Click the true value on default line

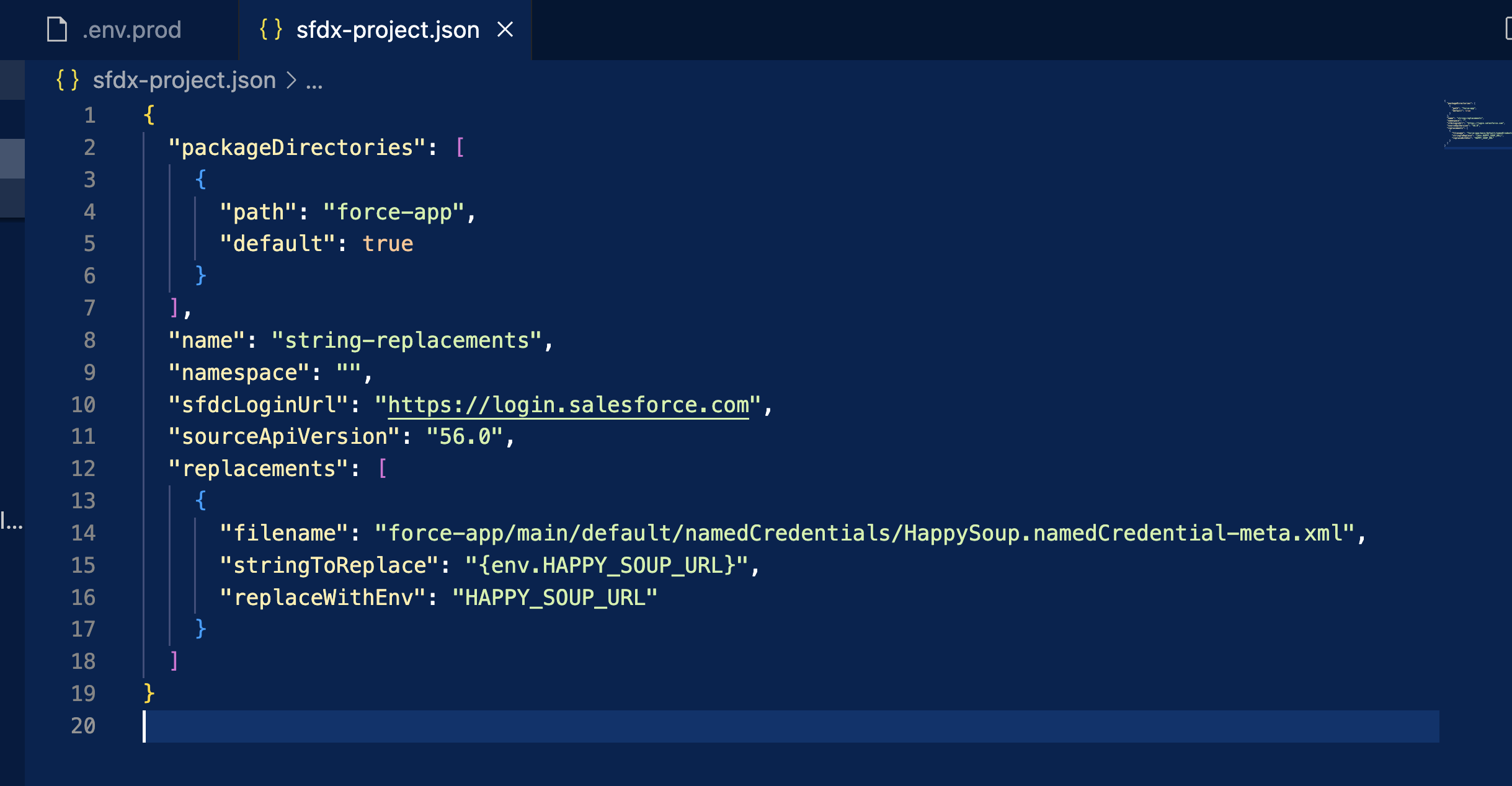point(388,244)
